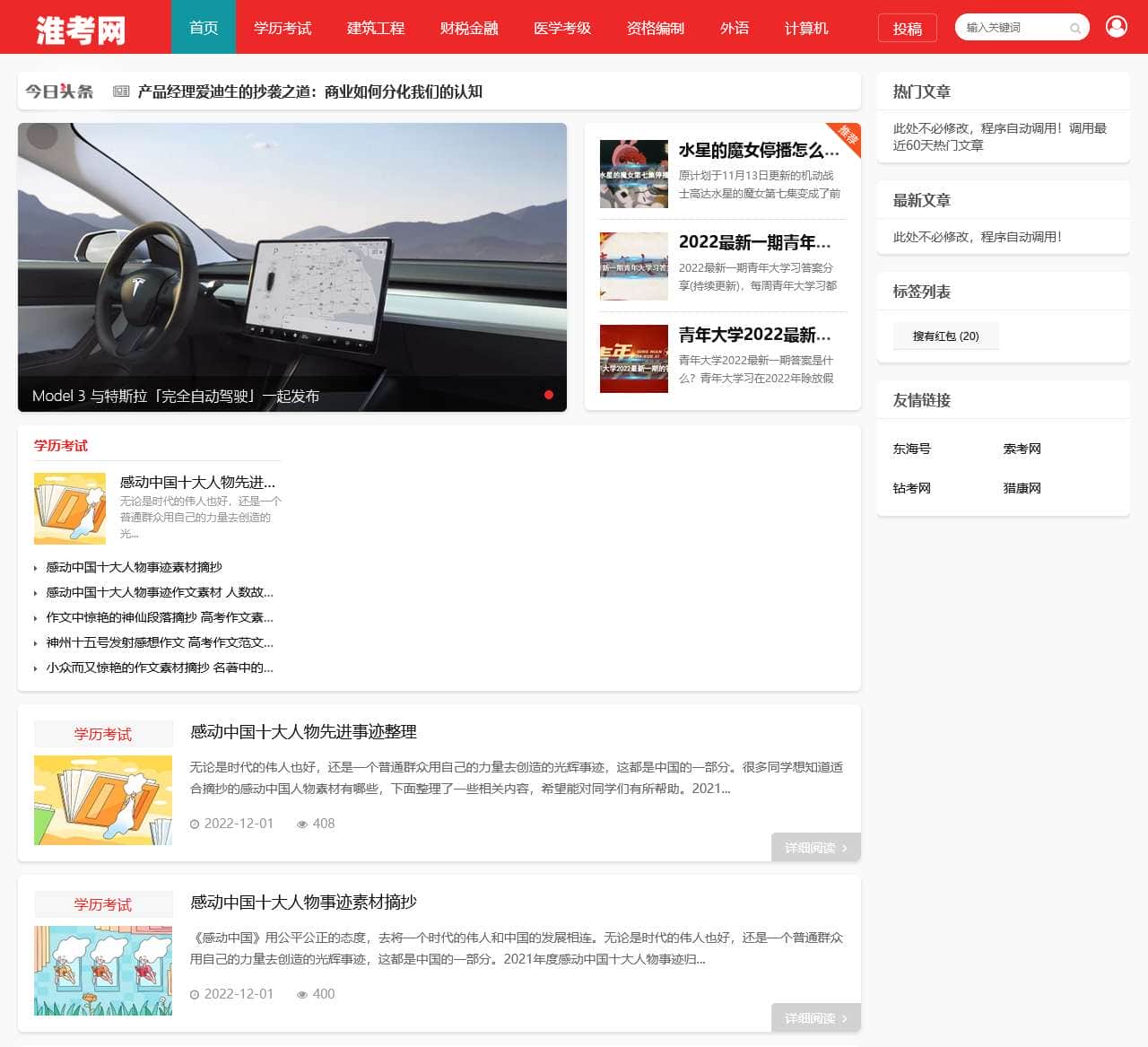Click the 今日头条 label
This screenshot has width=1148, height=1047.
pos(59,92)
